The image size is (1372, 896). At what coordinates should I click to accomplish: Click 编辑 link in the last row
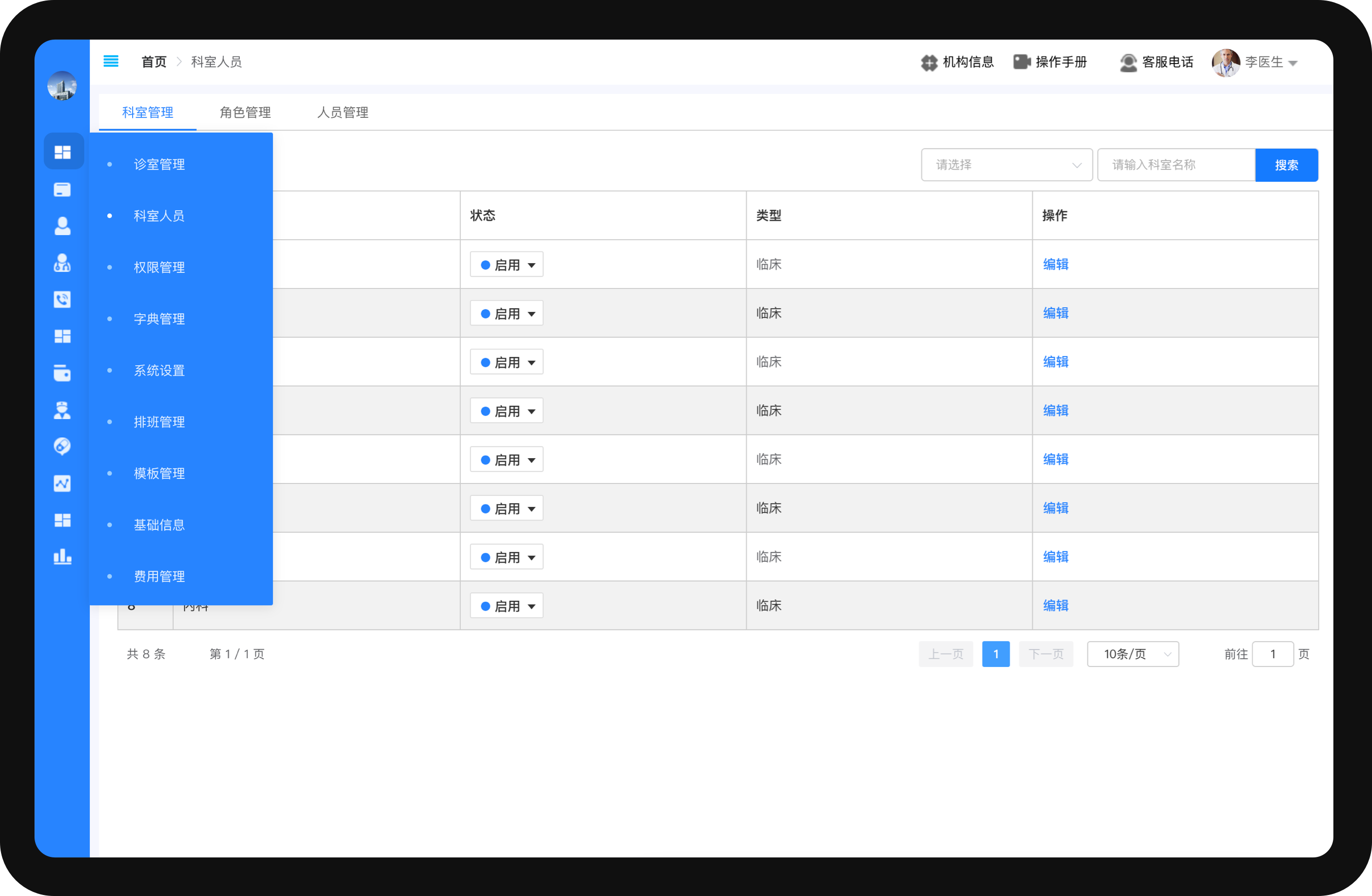(1055, 605)
